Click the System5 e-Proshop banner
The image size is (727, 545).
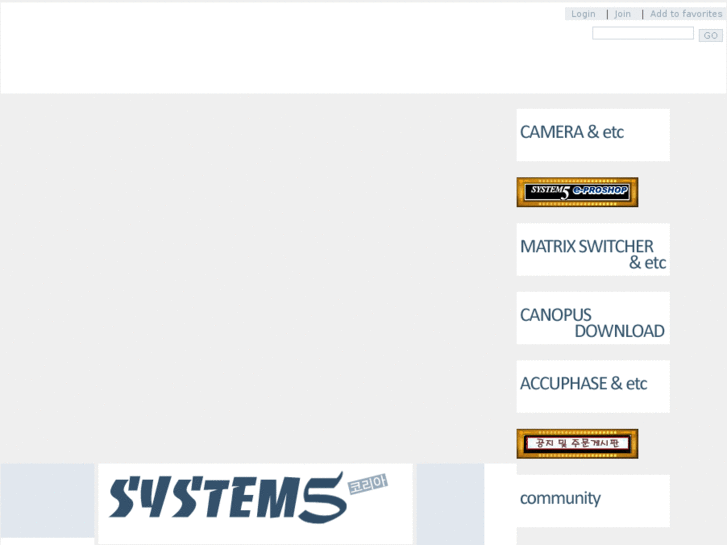(x=577, y=192)
